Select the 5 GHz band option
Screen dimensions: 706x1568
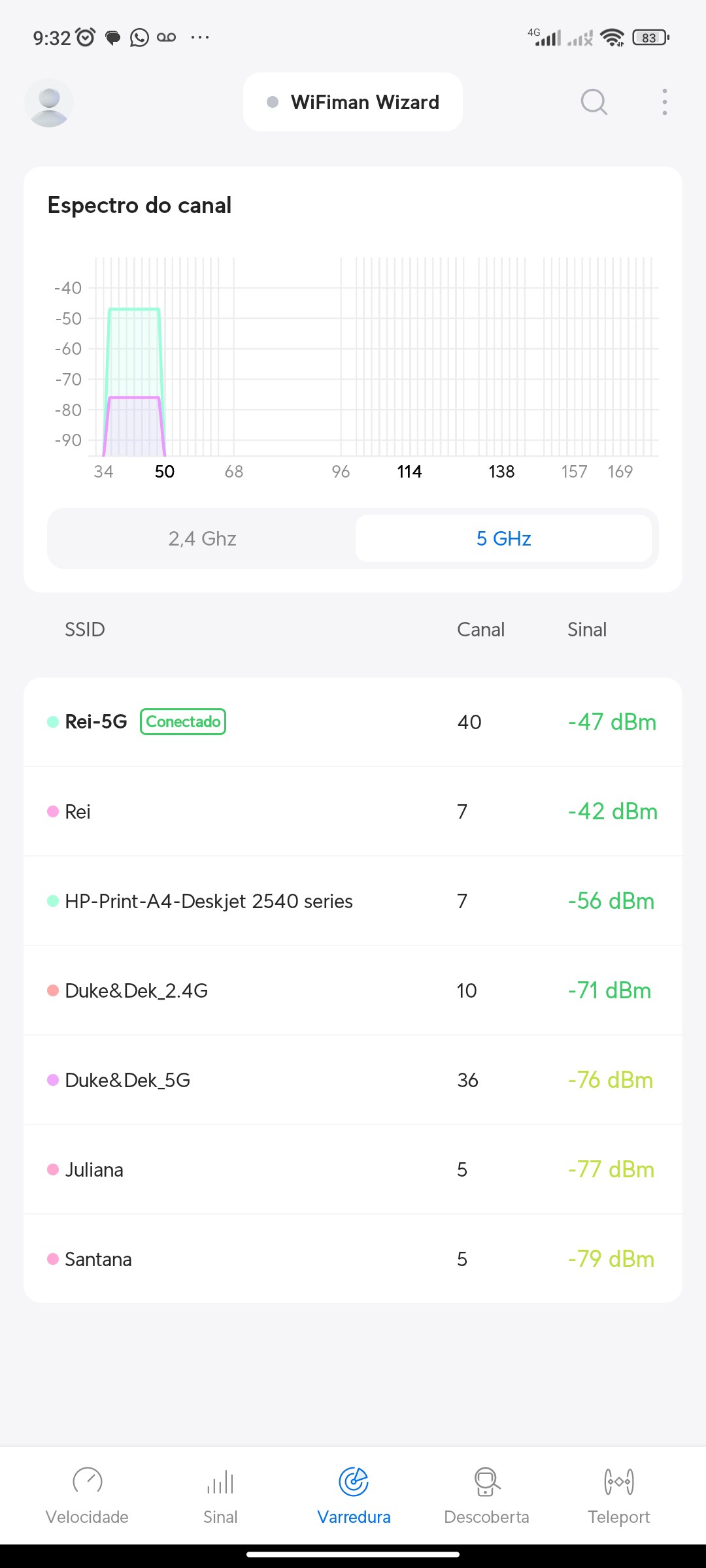tap(503, 538)
